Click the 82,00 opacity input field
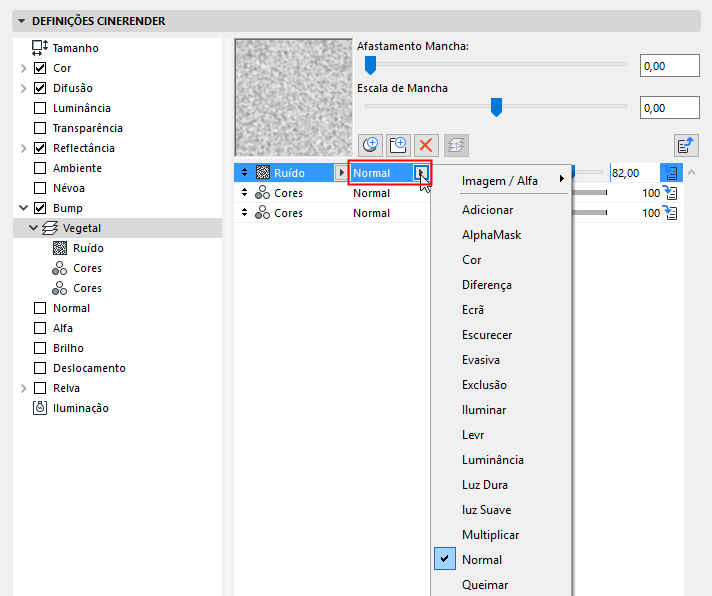The height and width of the screenshot is (596, 712). (x=635, y=172)
